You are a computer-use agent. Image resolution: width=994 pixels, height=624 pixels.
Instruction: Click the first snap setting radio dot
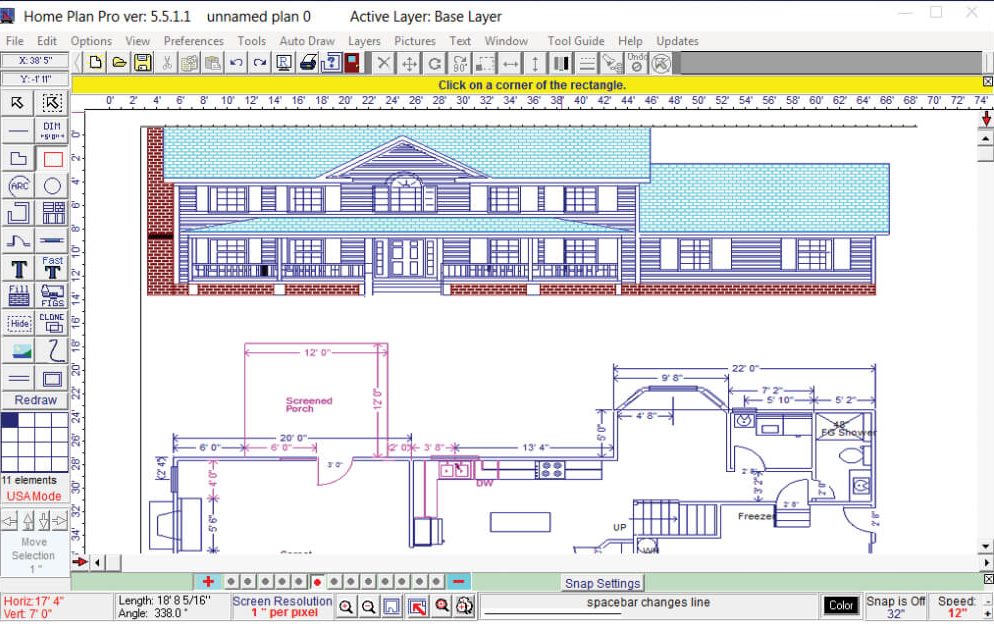(x=231, y=582)
